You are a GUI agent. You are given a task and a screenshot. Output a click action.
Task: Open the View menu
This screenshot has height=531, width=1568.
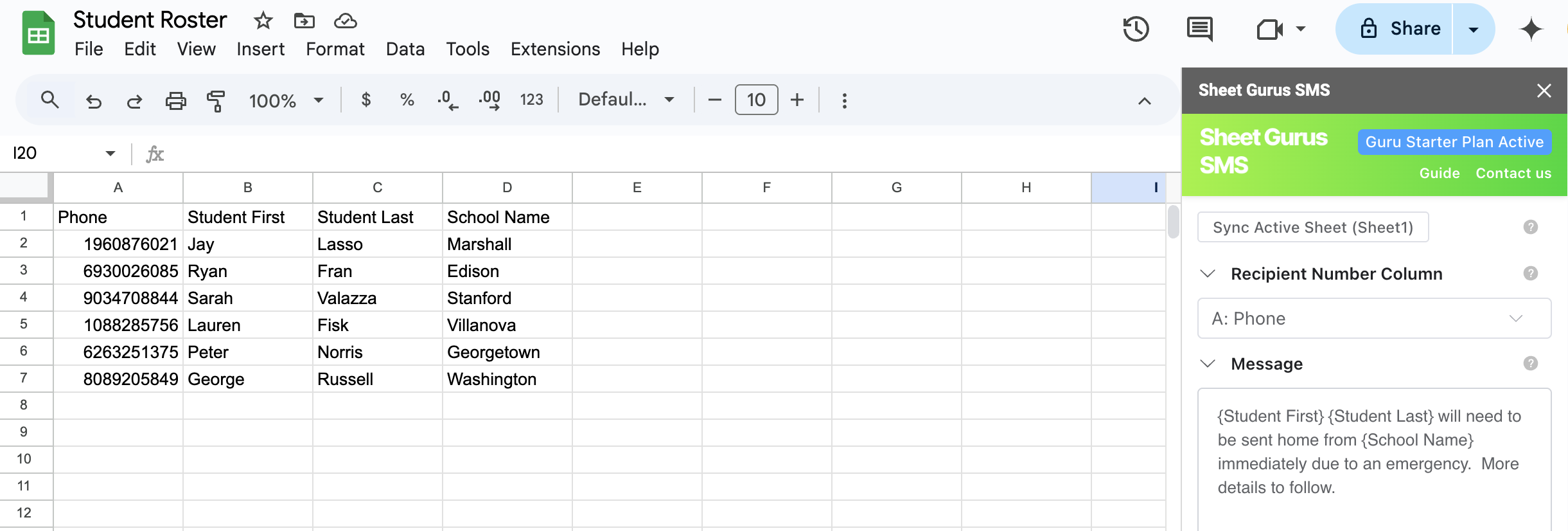196,50
